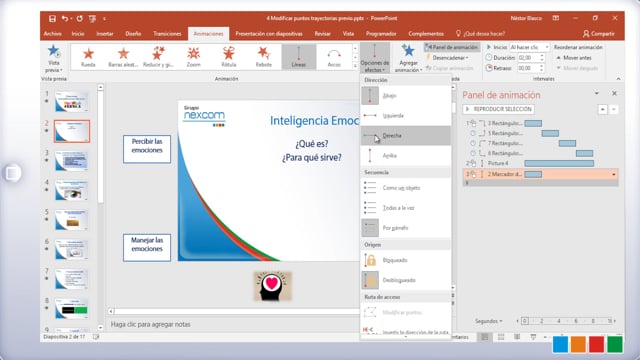The image size is (640, 360).
Task: Select the Rebote animation effect
Action: coord(264,57)
